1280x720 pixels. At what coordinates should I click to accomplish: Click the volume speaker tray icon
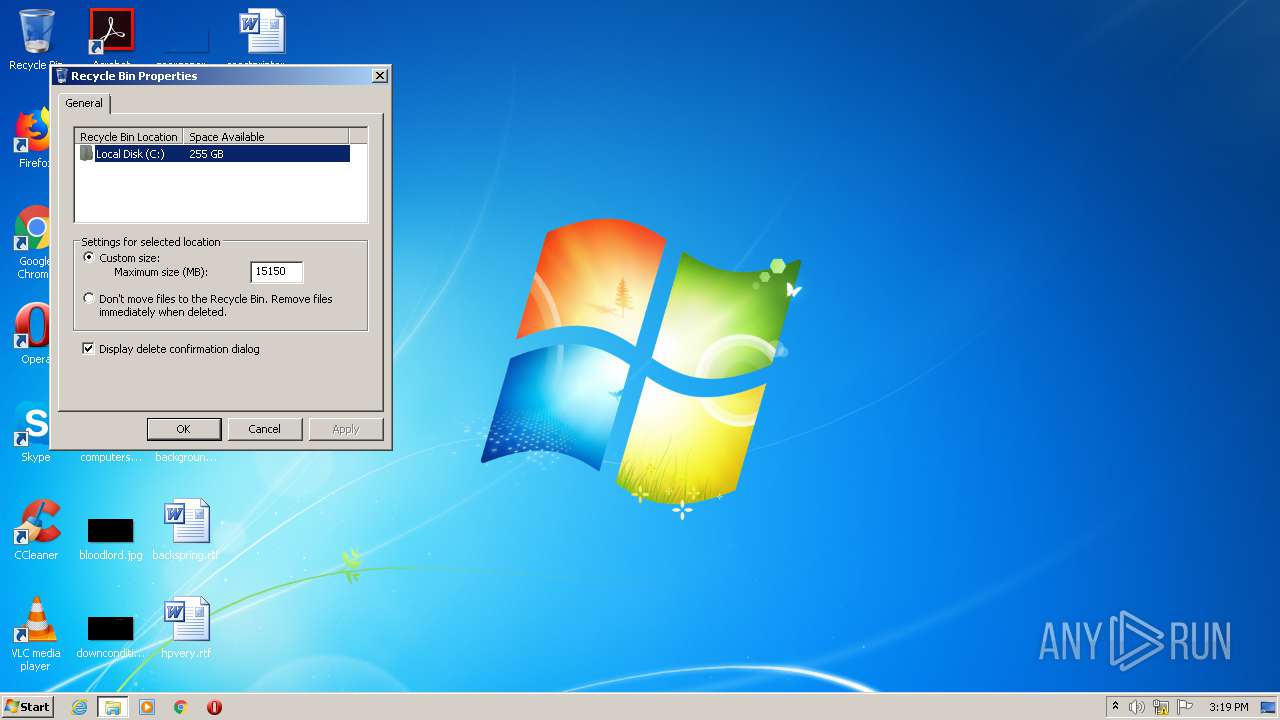(x=1137, y=707)
